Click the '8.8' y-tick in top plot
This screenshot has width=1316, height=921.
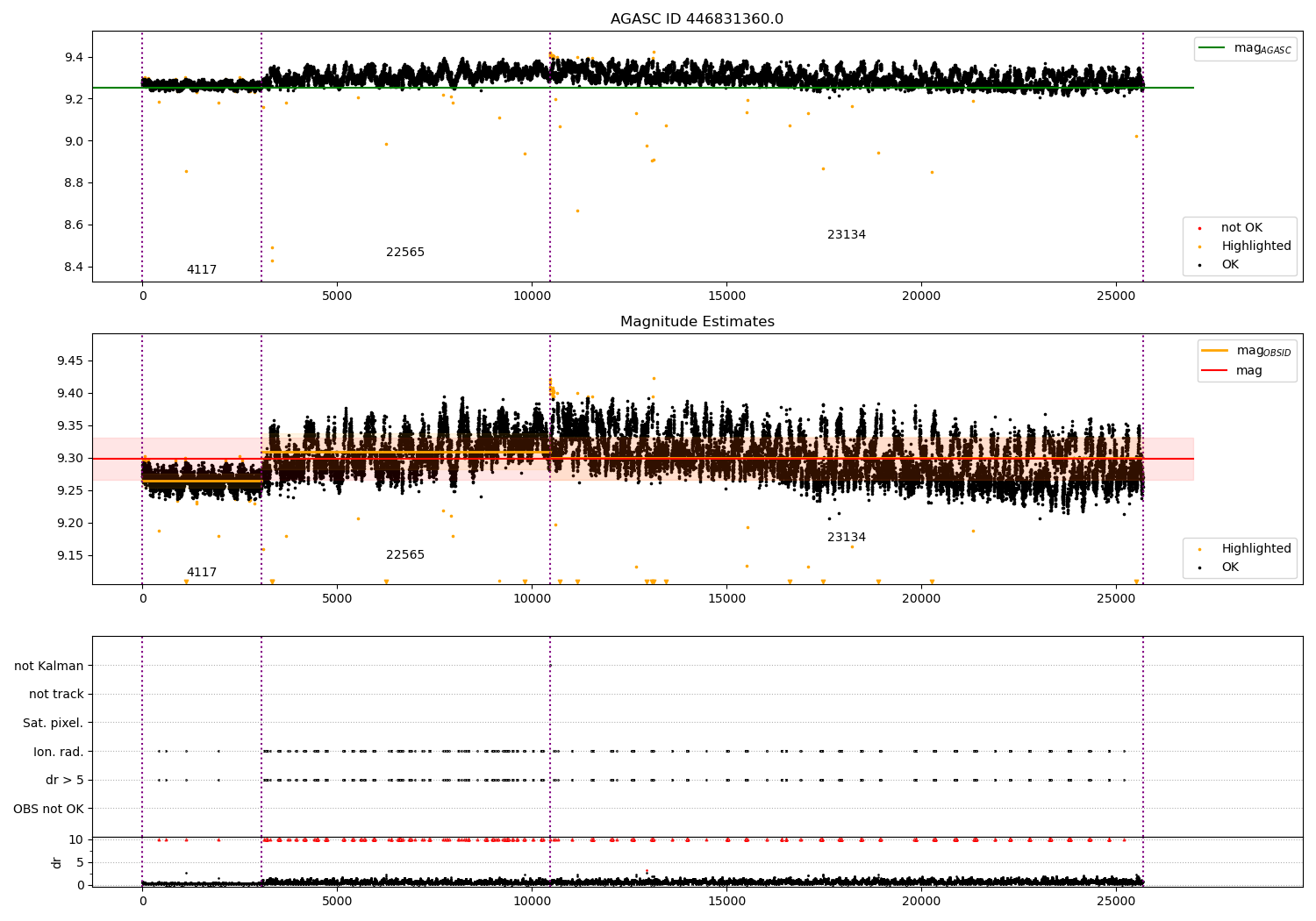click(x=74, y=183)
